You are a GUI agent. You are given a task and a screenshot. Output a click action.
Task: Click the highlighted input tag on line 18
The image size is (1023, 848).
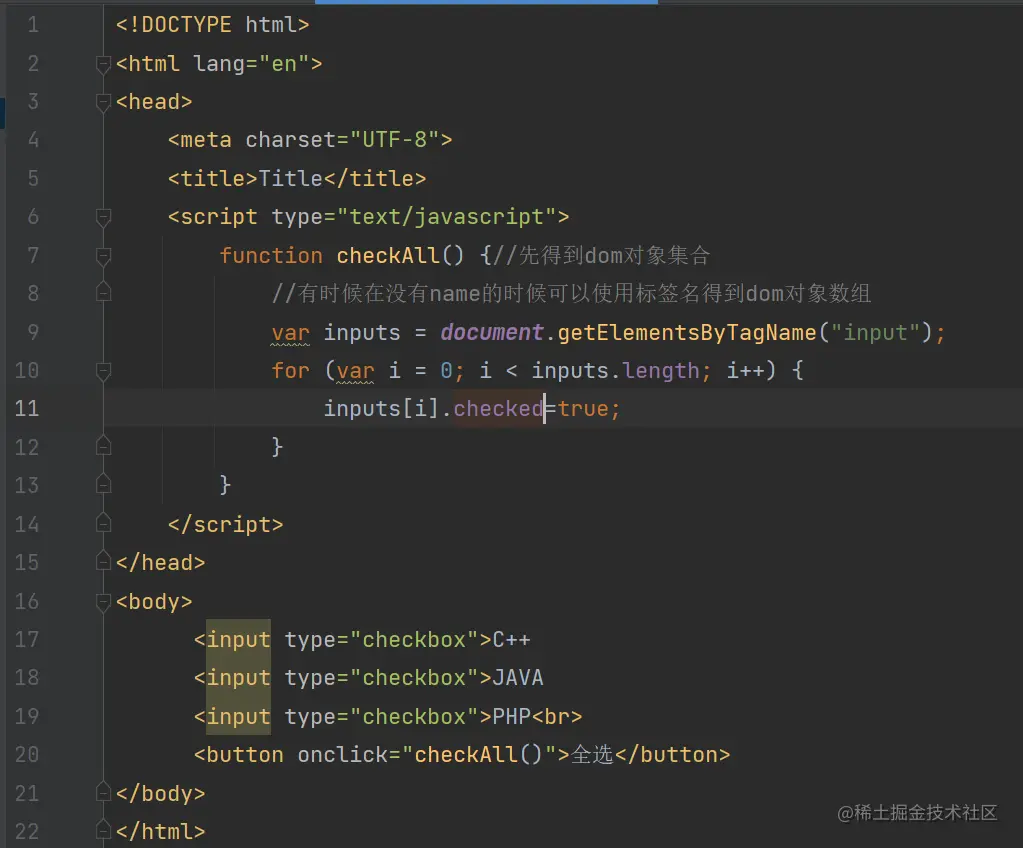tap(238, 678)
